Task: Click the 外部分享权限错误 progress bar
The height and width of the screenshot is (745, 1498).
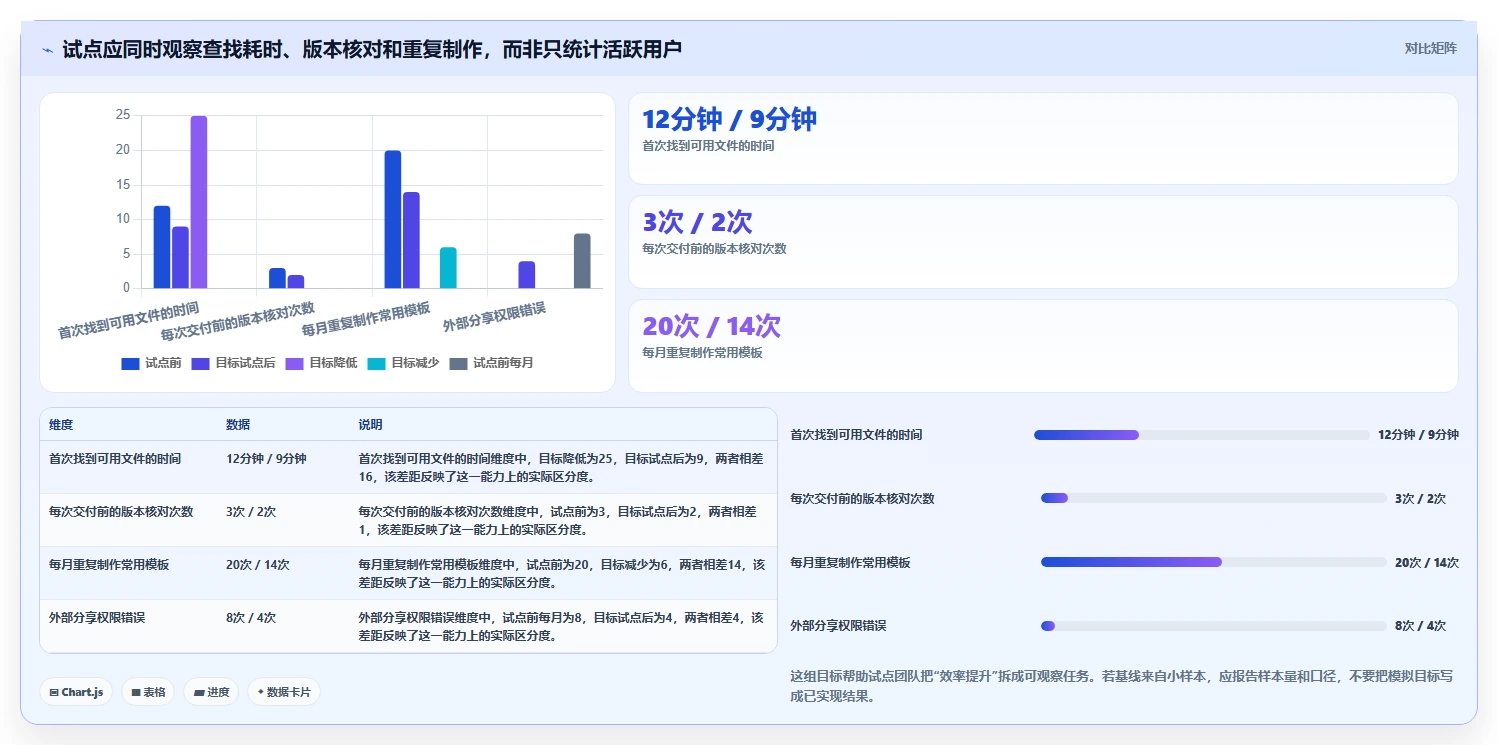Action: (x=1213, y=626)
